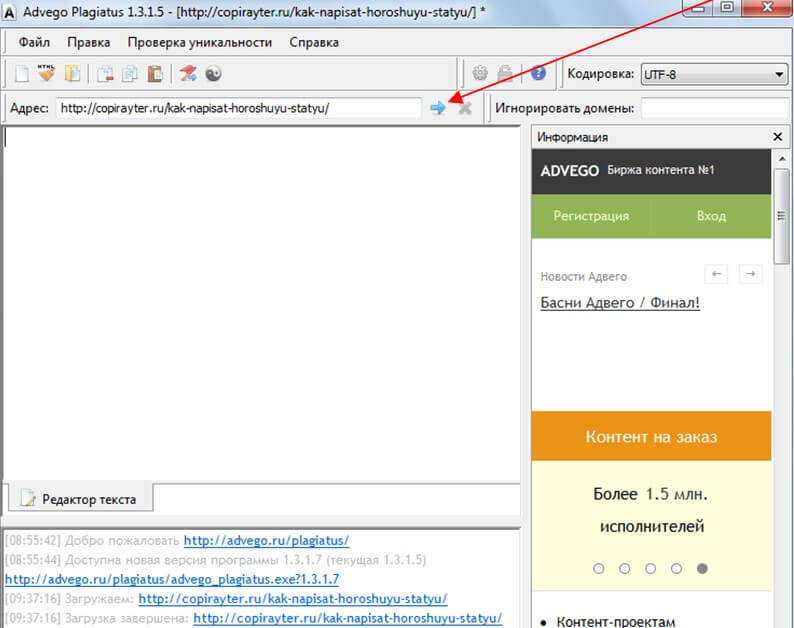Open the Проверка уникальности menu
The image size is (794, 628).
(x=200, y=43)
